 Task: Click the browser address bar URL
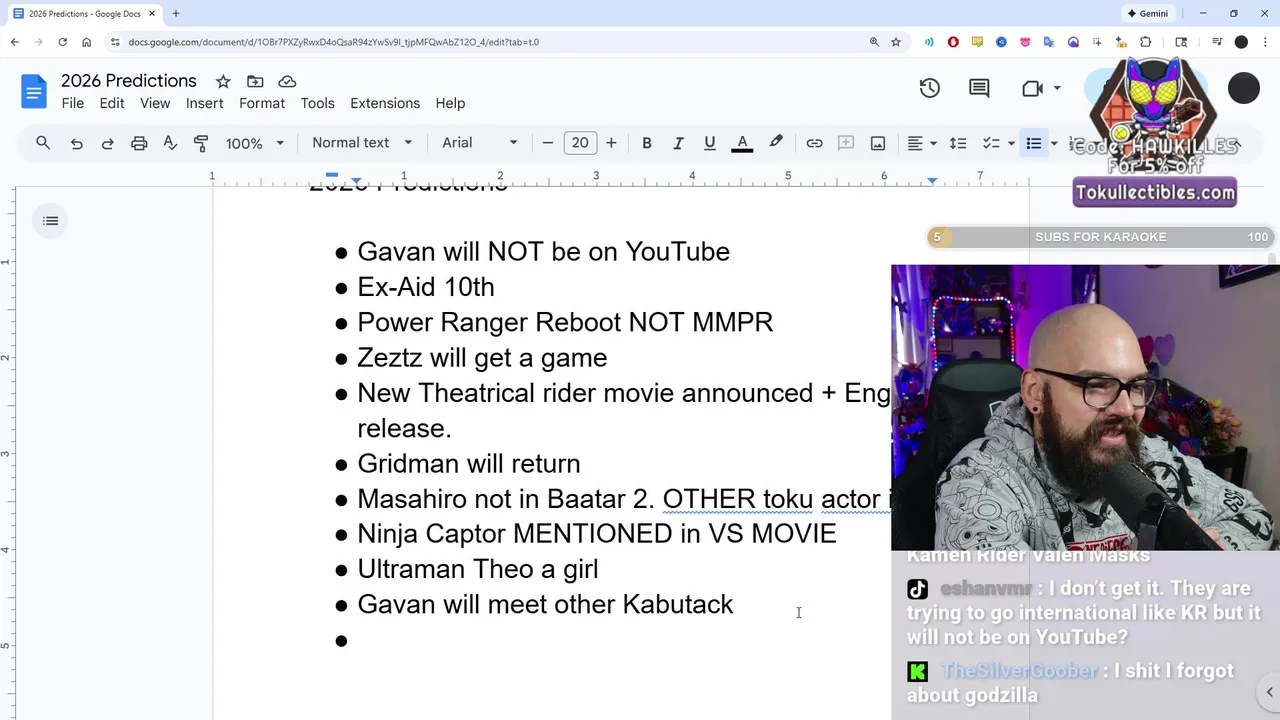pos(334,42)
